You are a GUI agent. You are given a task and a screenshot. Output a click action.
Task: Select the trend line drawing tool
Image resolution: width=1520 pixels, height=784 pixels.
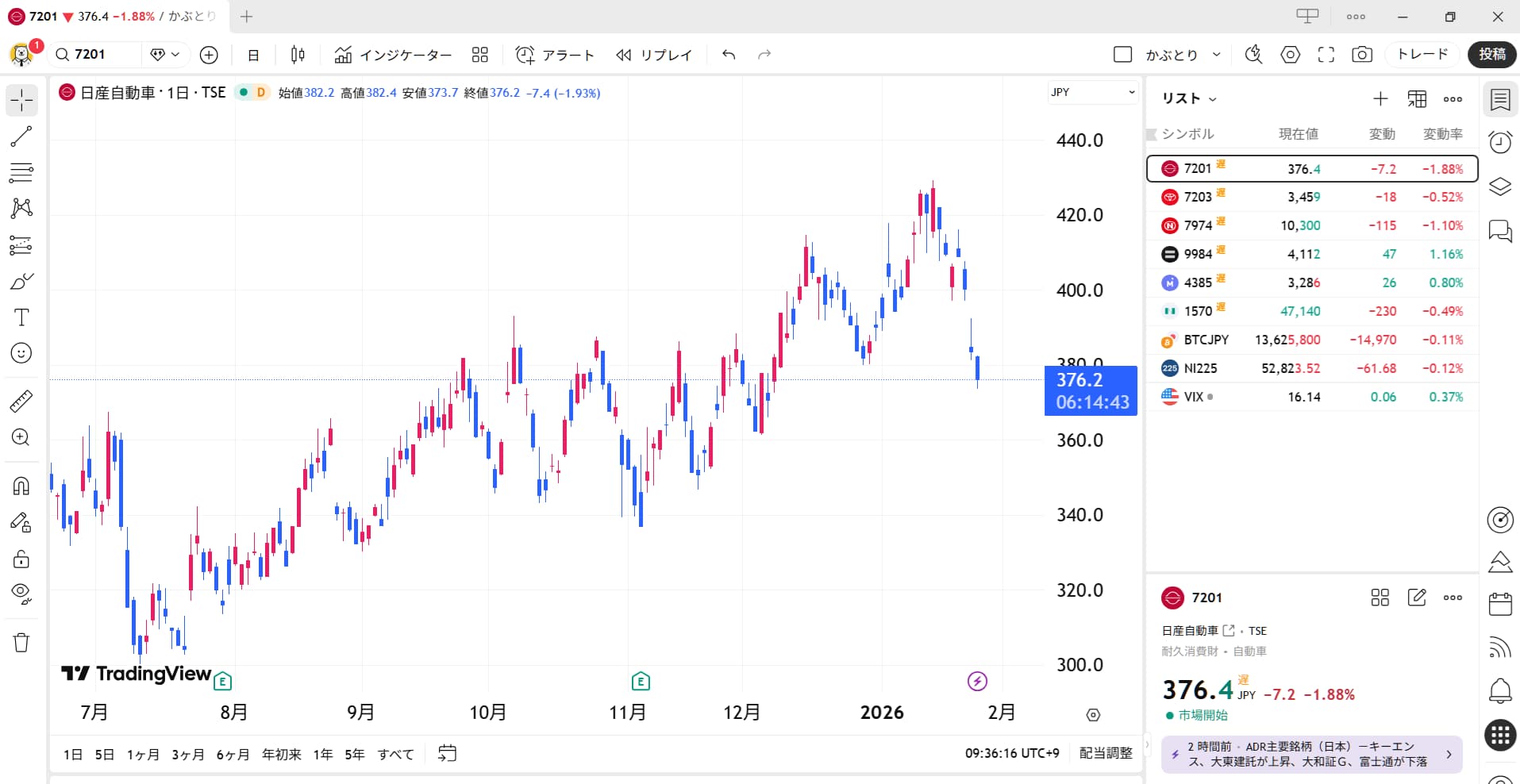[21, 136]
